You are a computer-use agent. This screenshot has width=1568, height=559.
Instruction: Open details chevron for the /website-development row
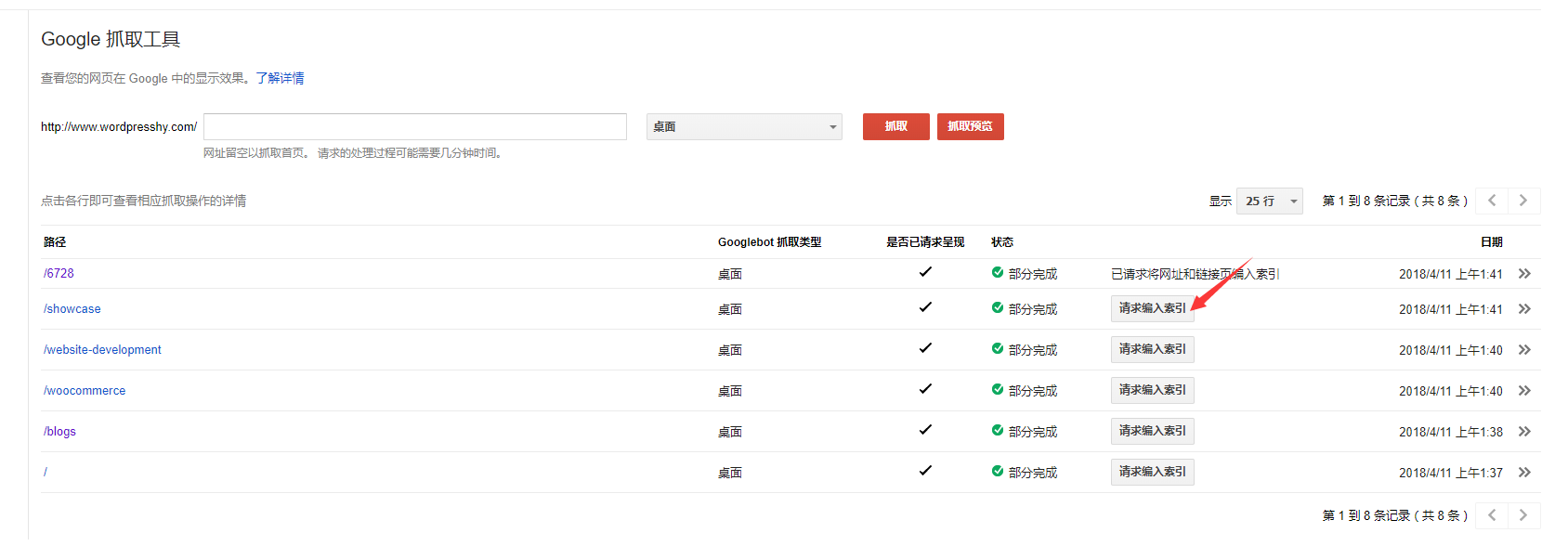1524,350
